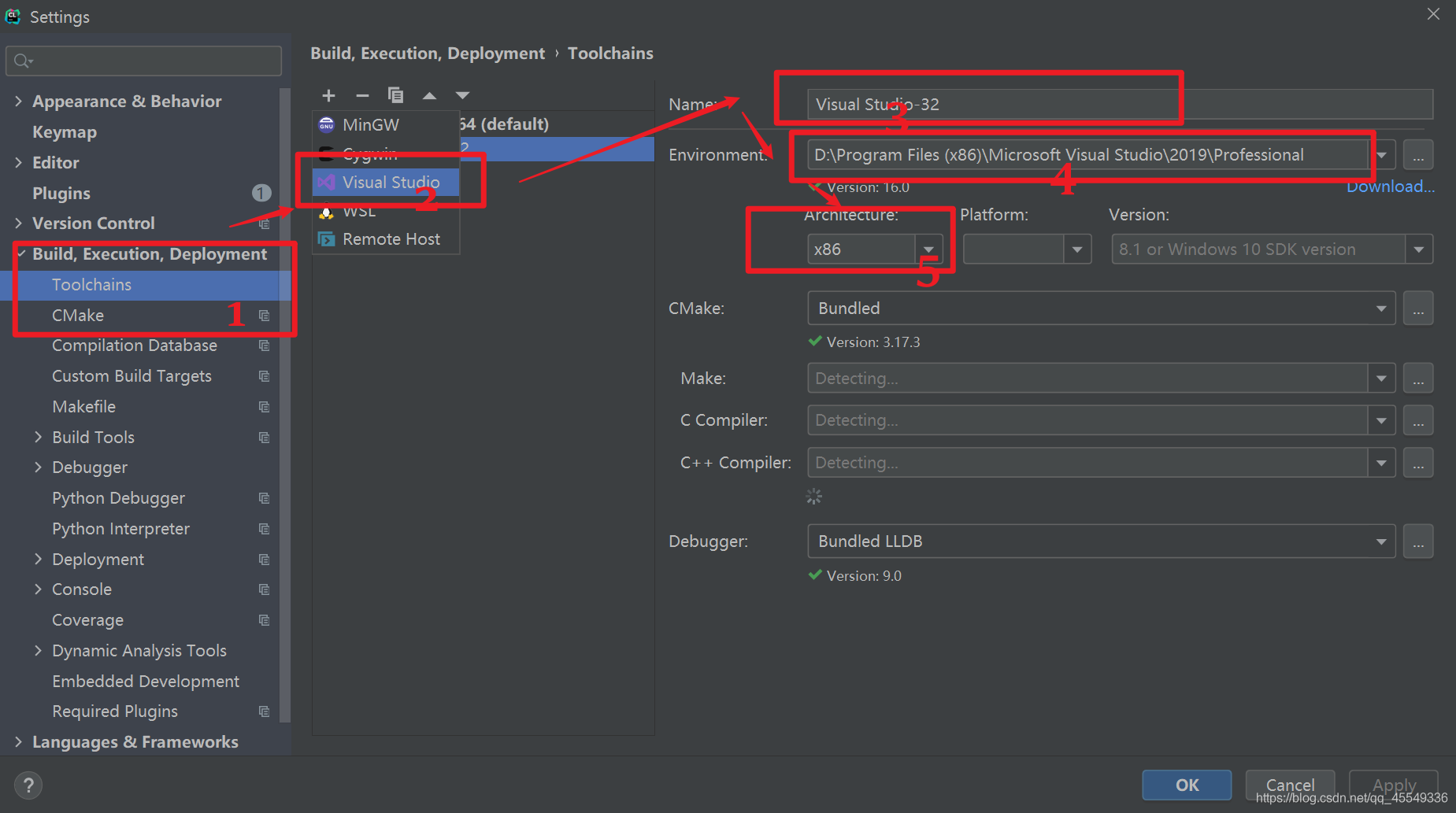1456x813 pixels.
Task: Move toolchain up with arrow icon
Action: pyautogui.click(x=429, y=96)
